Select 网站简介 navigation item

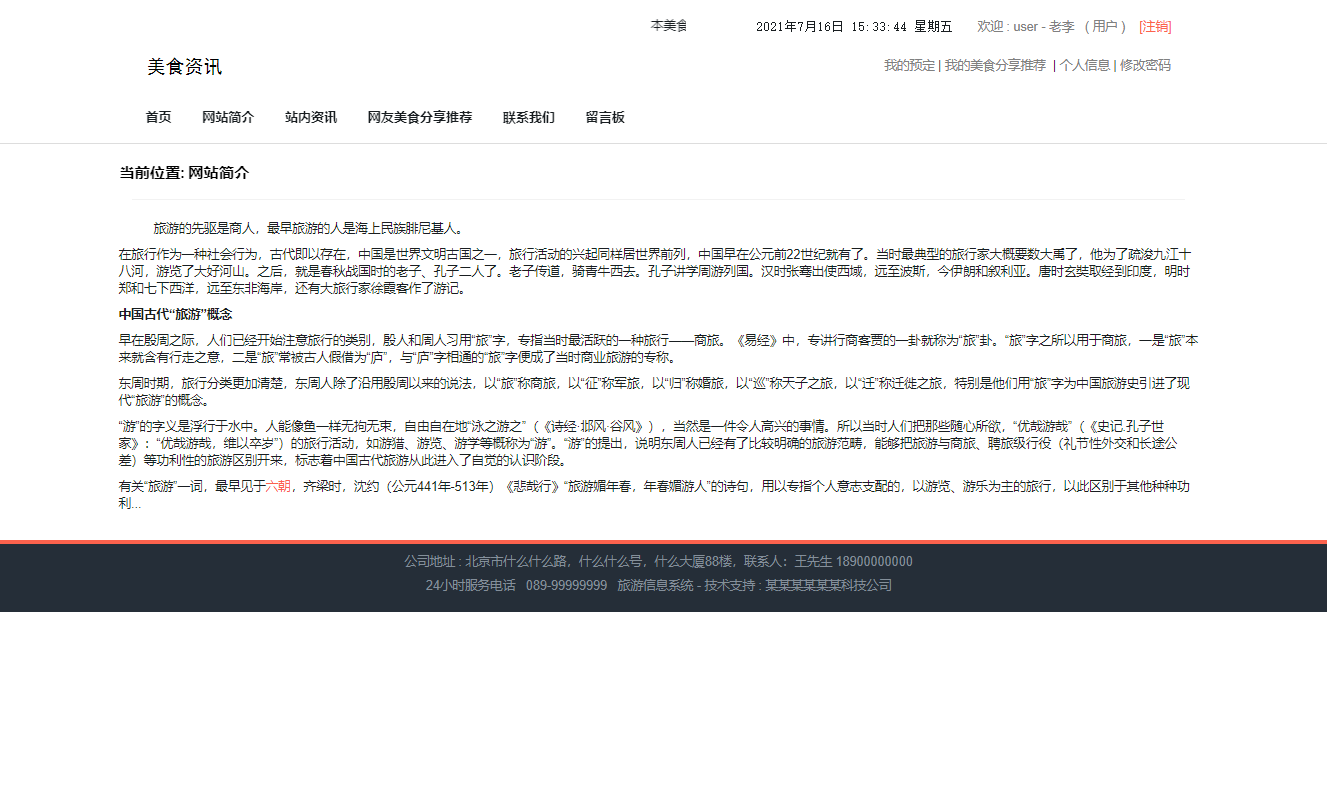click(x=227, y=117)
